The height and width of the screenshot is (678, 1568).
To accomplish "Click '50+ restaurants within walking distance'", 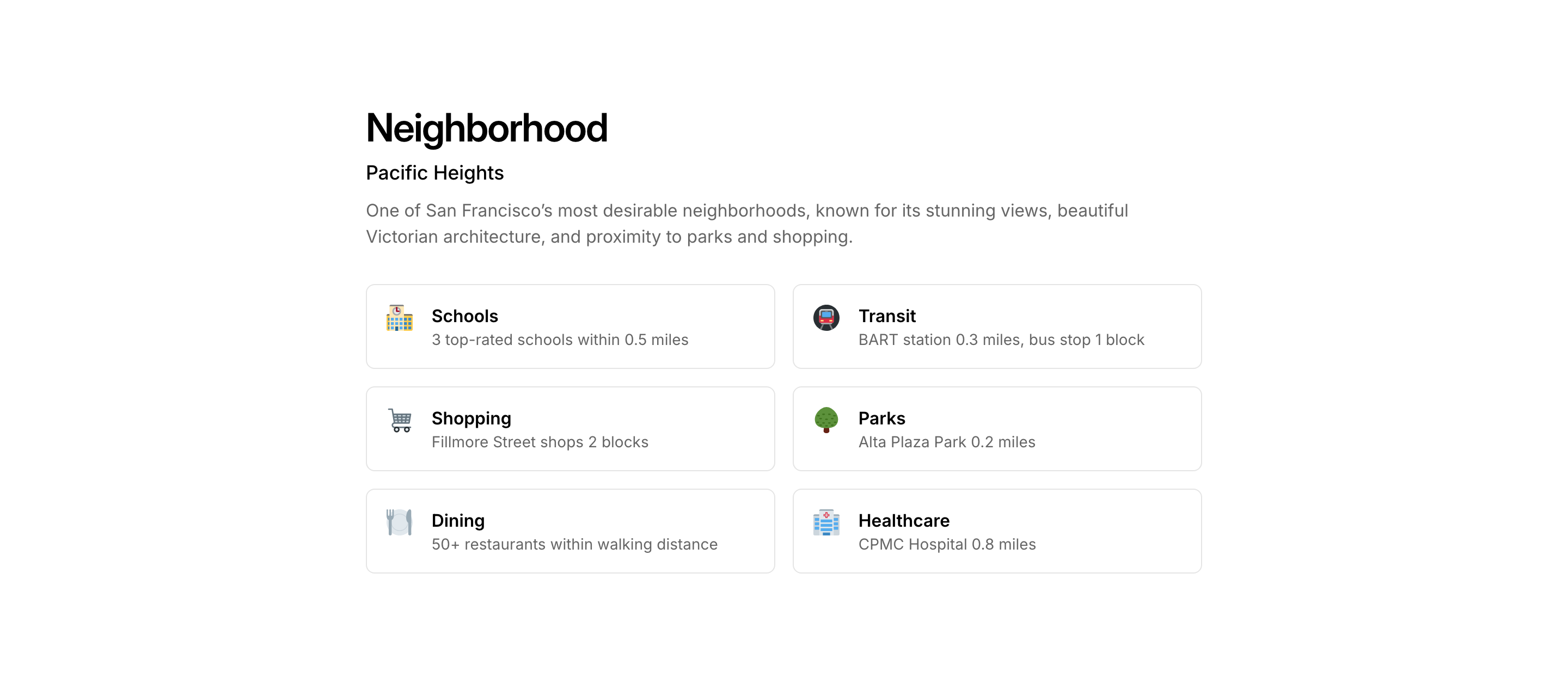I will pyautogui.click(x=574, y=544).
